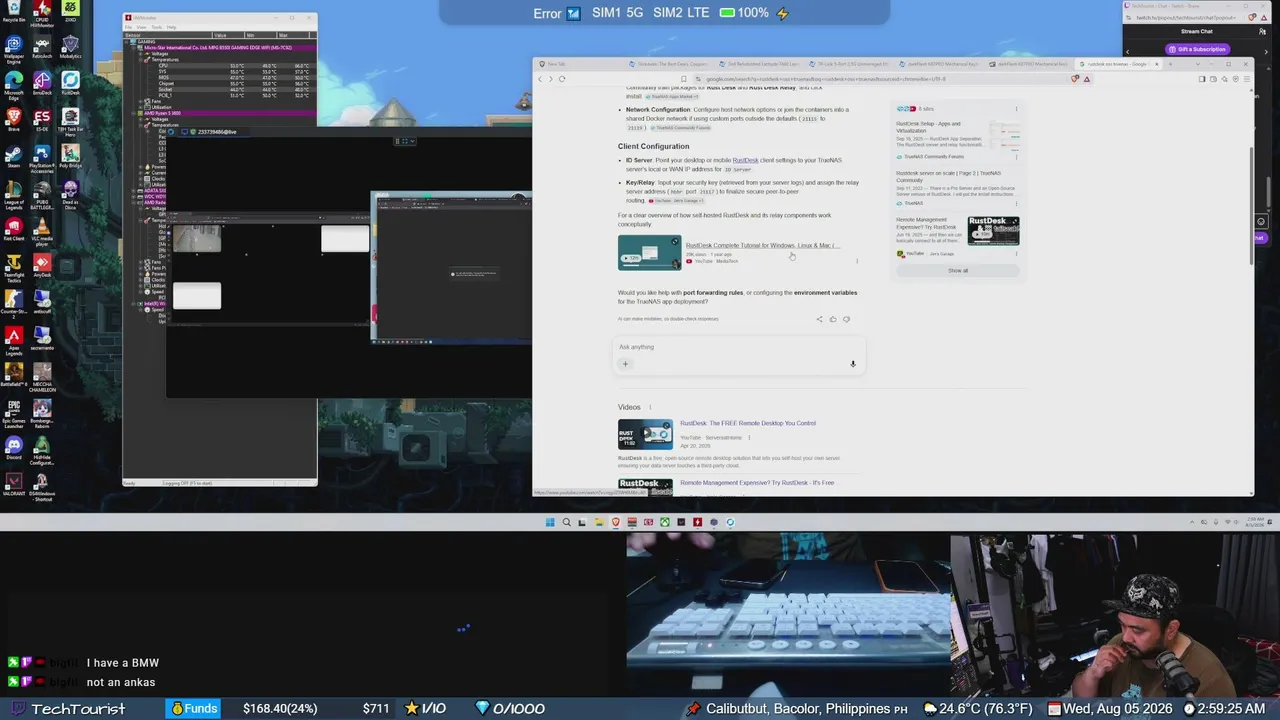Launch AnyDesk from the desktop

click(42, 267)
